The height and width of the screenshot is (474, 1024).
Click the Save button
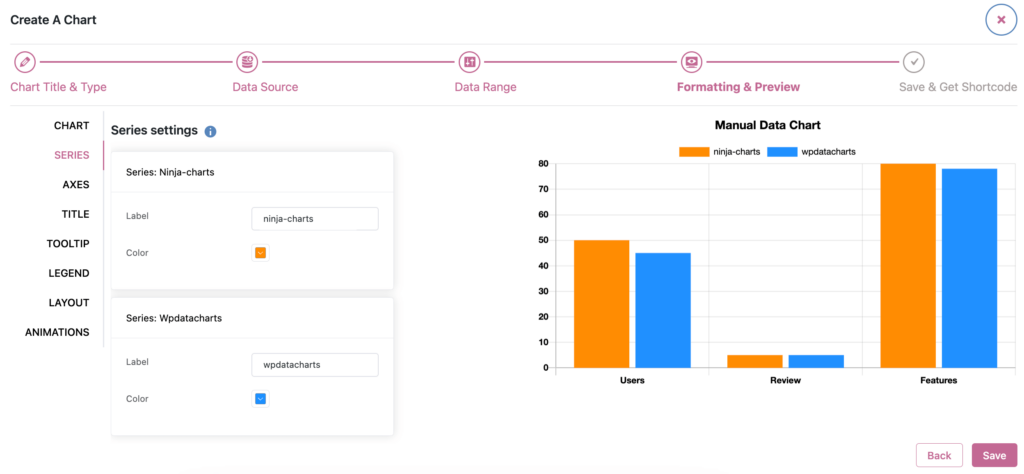[995, 456]
